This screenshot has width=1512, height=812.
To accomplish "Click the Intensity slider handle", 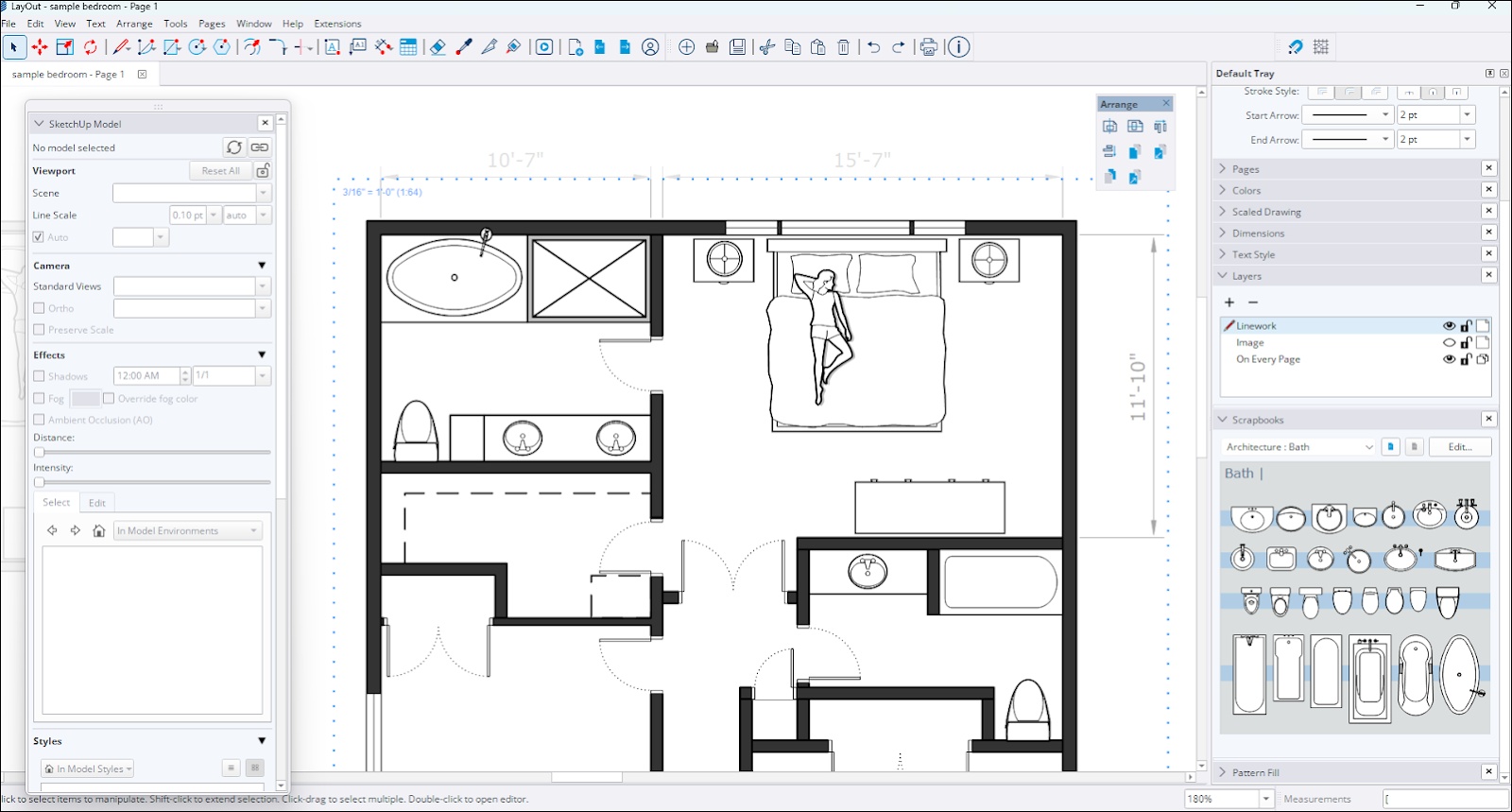I will tap(39, 482).
